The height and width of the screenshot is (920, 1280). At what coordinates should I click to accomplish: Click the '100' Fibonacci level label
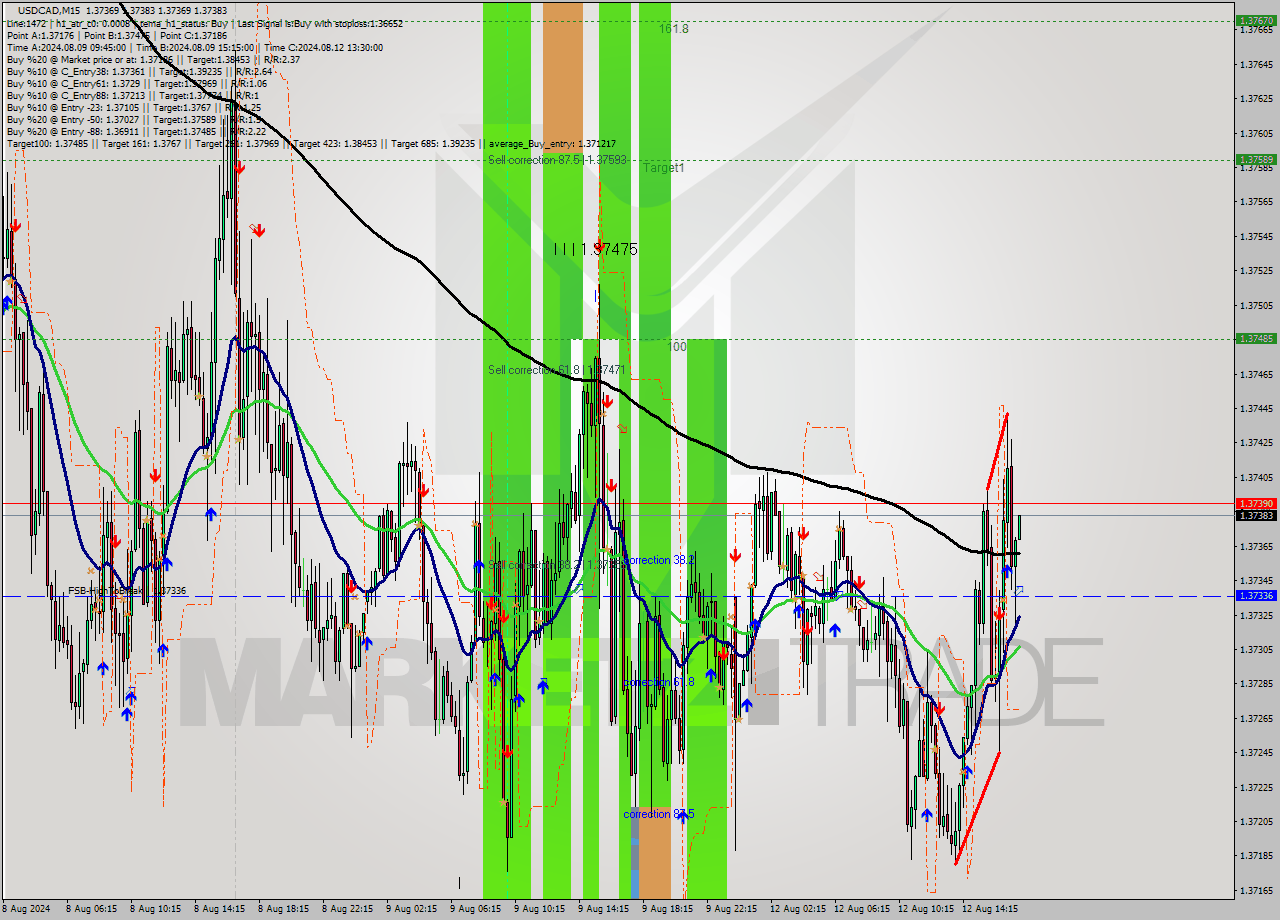pos(677,346)
